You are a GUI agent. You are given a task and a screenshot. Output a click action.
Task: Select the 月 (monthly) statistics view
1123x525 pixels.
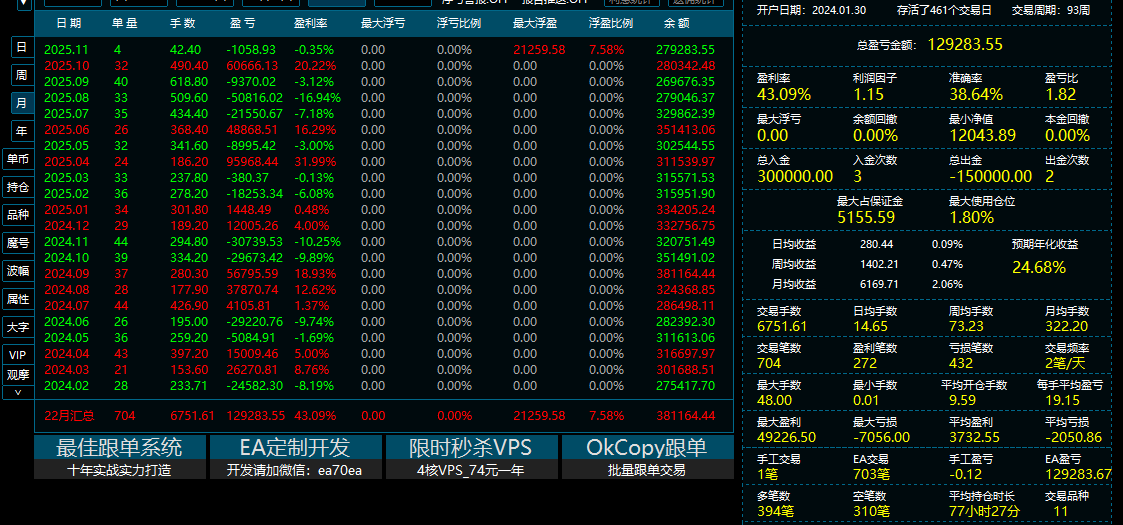point(21,103)
